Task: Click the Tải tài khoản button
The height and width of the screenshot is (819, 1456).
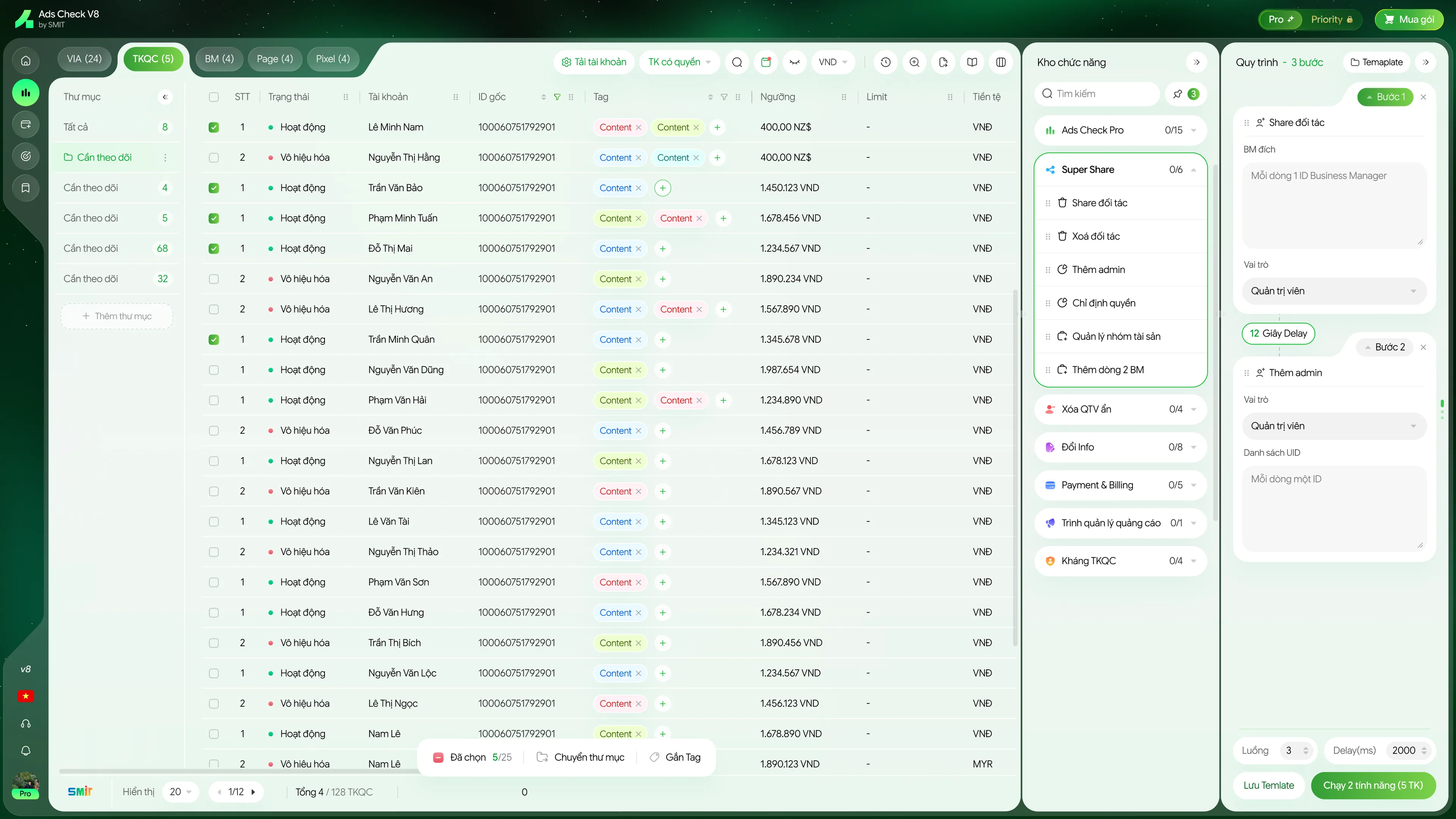Action: click(594, 62)
